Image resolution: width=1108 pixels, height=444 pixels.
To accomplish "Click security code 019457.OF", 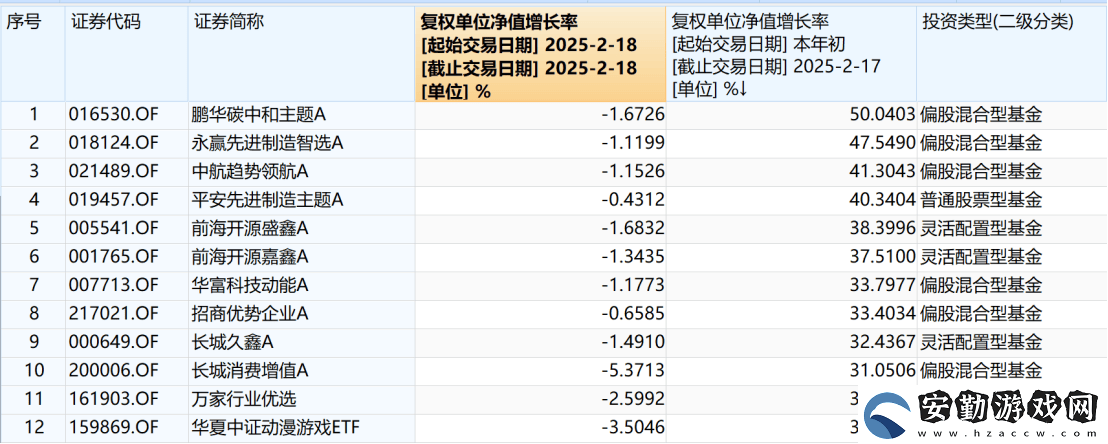I will point(114,201).
